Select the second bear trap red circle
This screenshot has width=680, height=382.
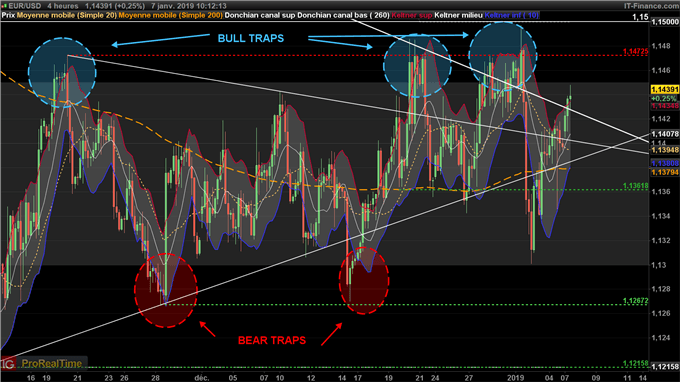pyautogui.click(x=364, y=281)
